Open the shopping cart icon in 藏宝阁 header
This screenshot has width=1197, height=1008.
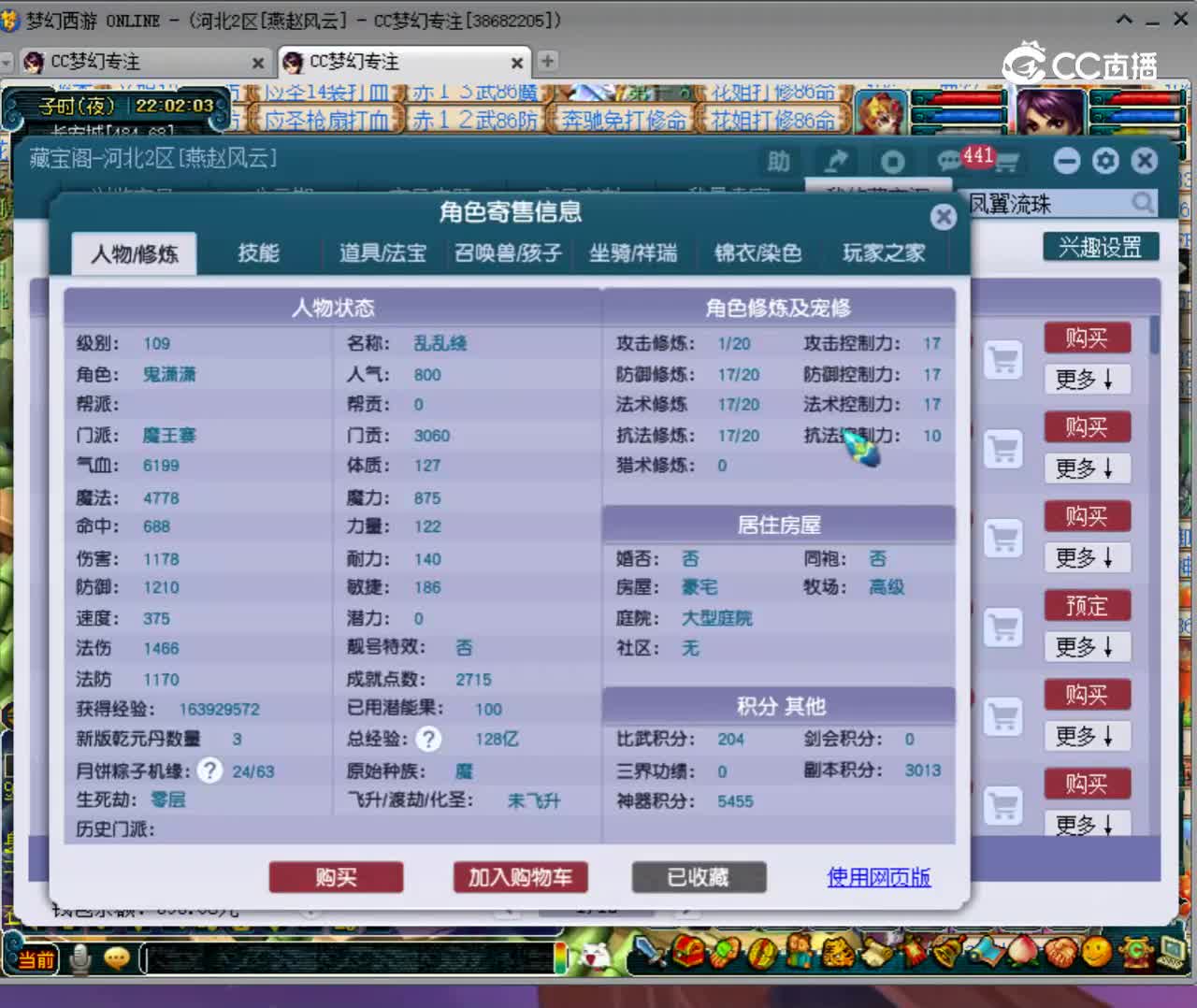[x=1007, y=163]
